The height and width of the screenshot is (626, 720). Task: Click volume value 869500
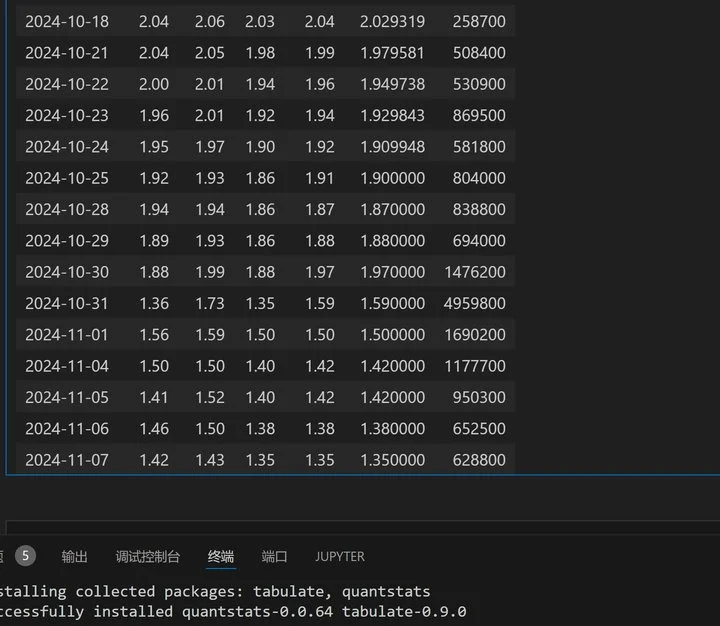pyautogui.click(x=479, y=115)
